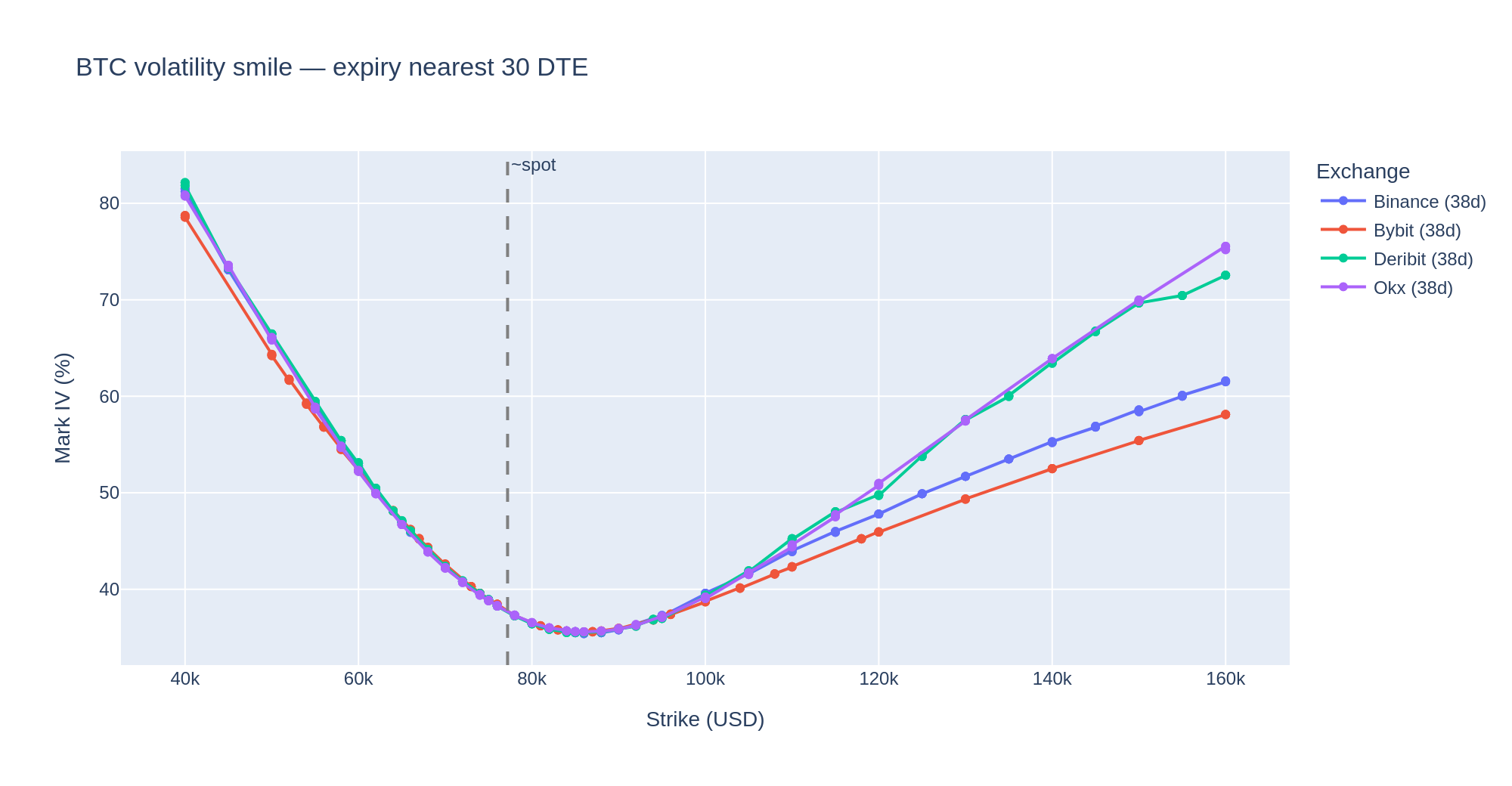Click the Deribit data point at 155k strike
This screenshot has width=1512, height=786.
pyautogui.click(x=1182, y=296)
